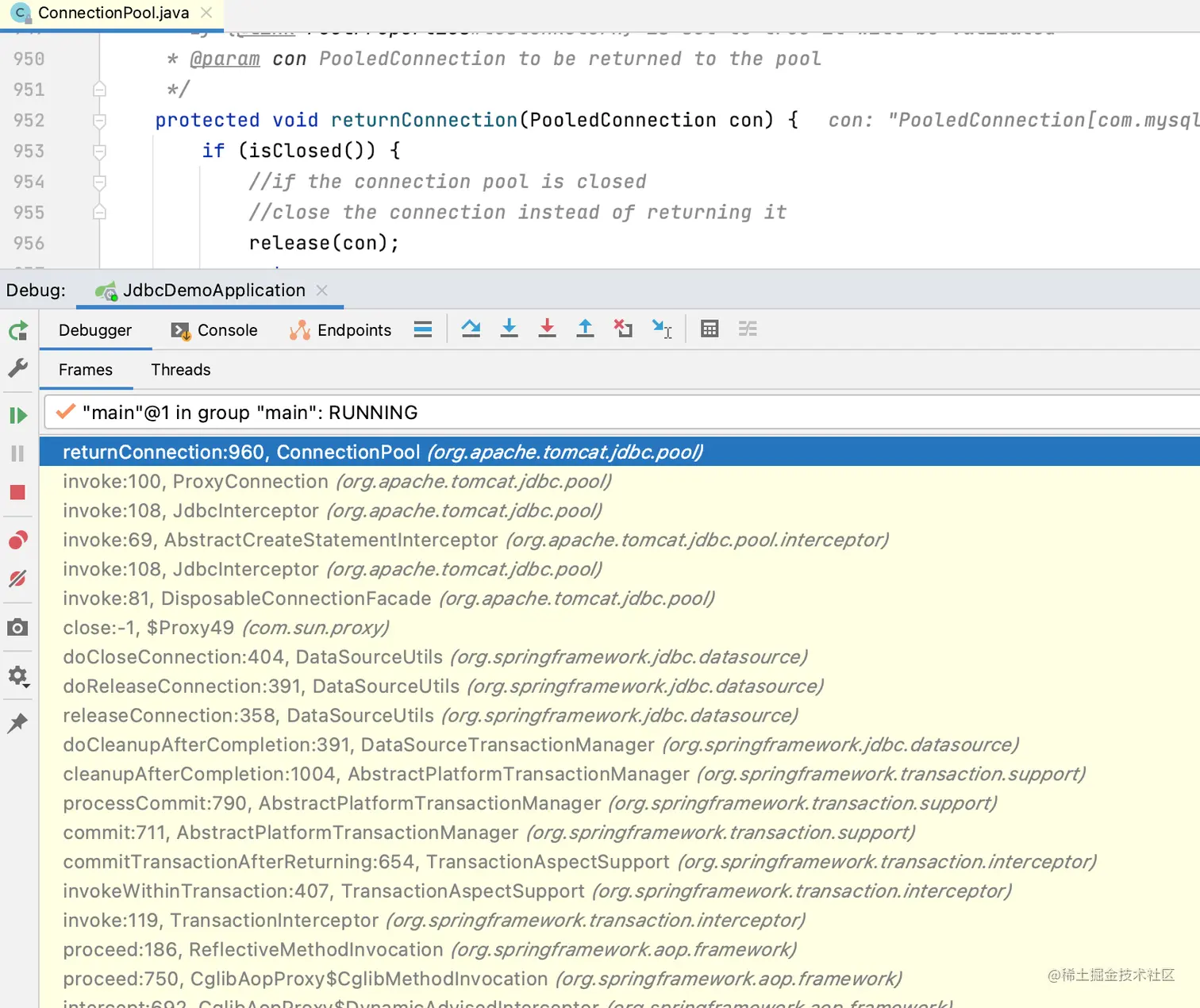The height and width of the screenshot is (1008, 1200).
Task: Drop the current frame
Action: pyautogui.click(x=623, y=329)
